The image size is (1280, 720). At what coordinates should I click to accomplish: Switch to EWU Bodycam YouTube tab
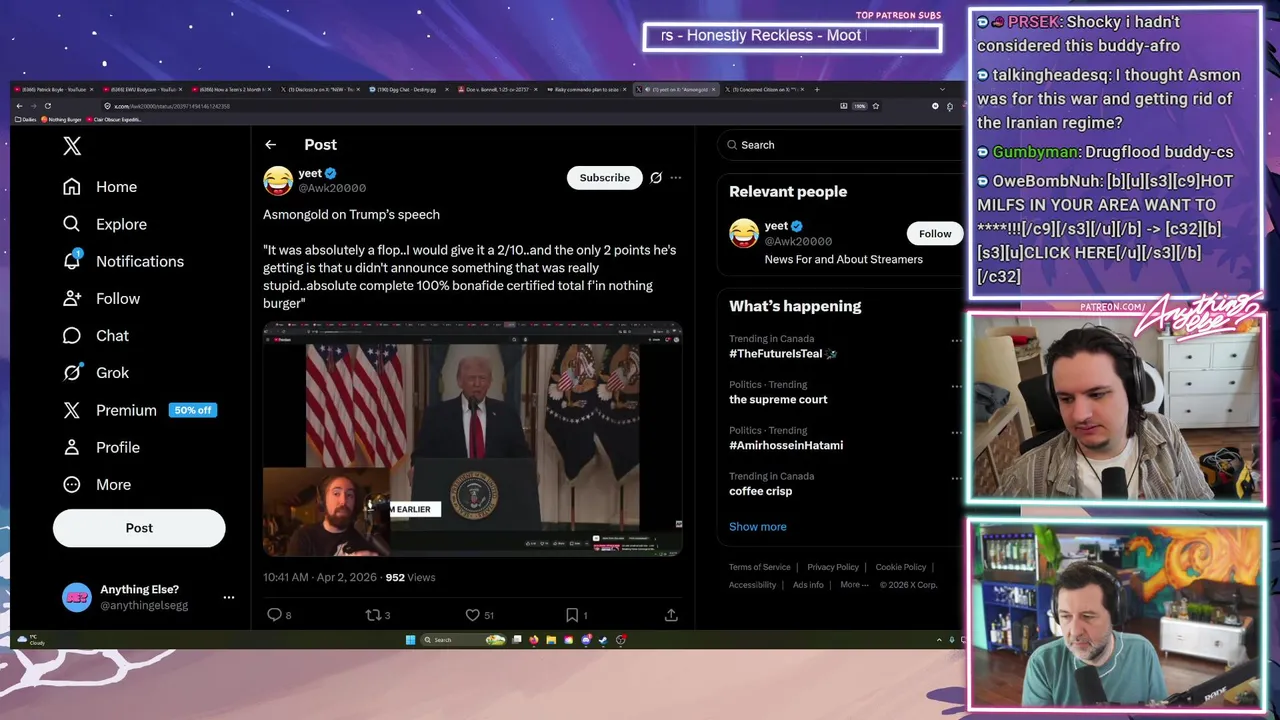coord(142,90)
